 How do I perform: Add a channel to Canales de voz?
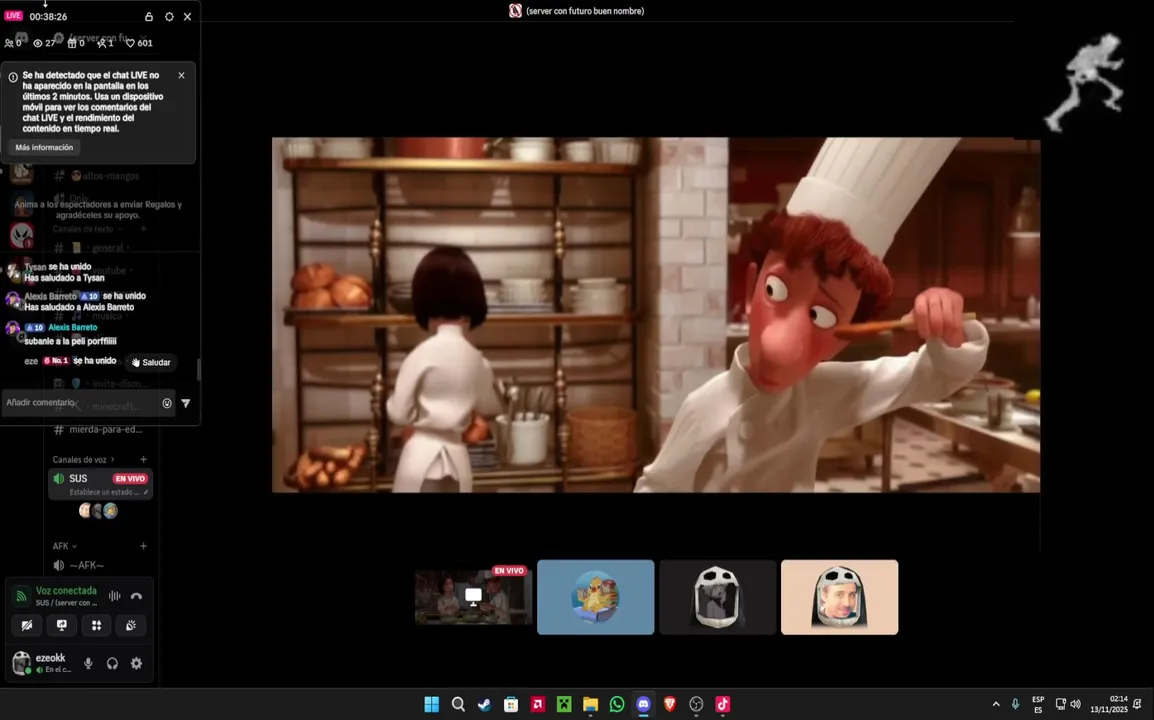tap(144, 459)
